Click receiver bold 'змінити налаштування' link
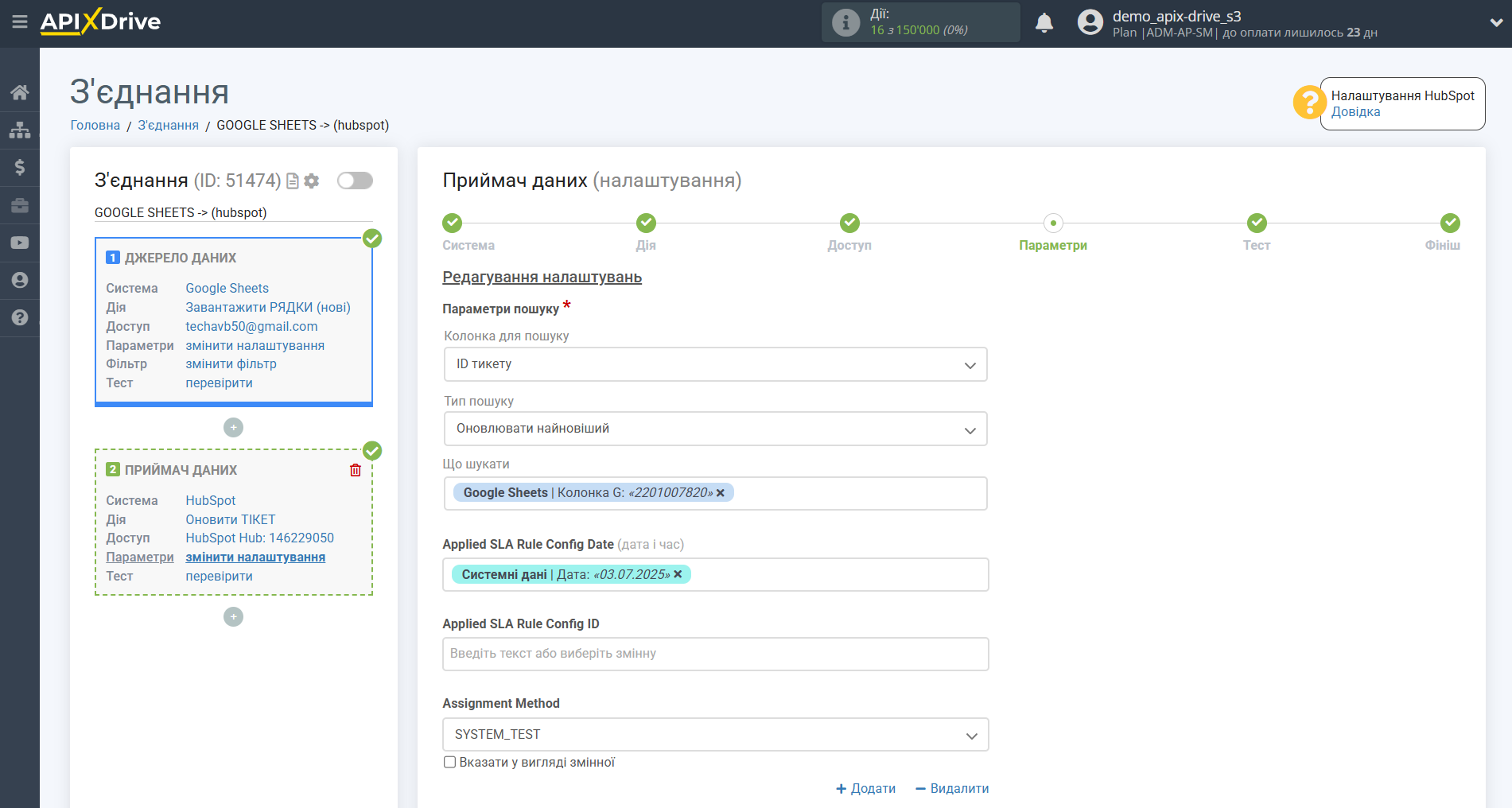This screenshot has height=808, width=1512. (255, 557)
